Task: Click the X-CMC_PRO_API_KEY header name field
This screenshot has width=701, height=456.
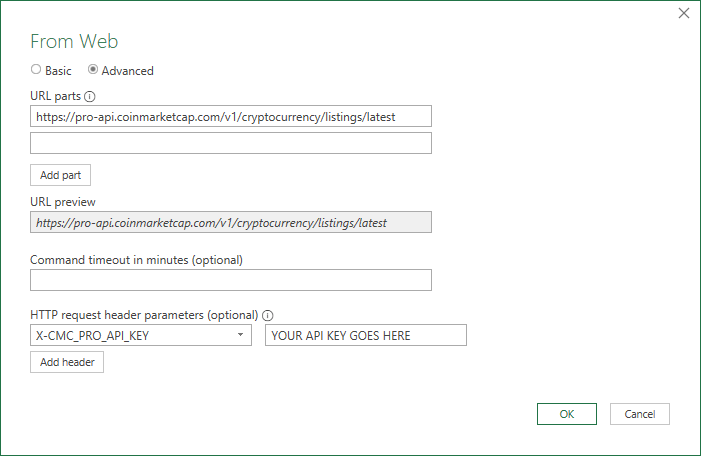Action: pos(132,336)
